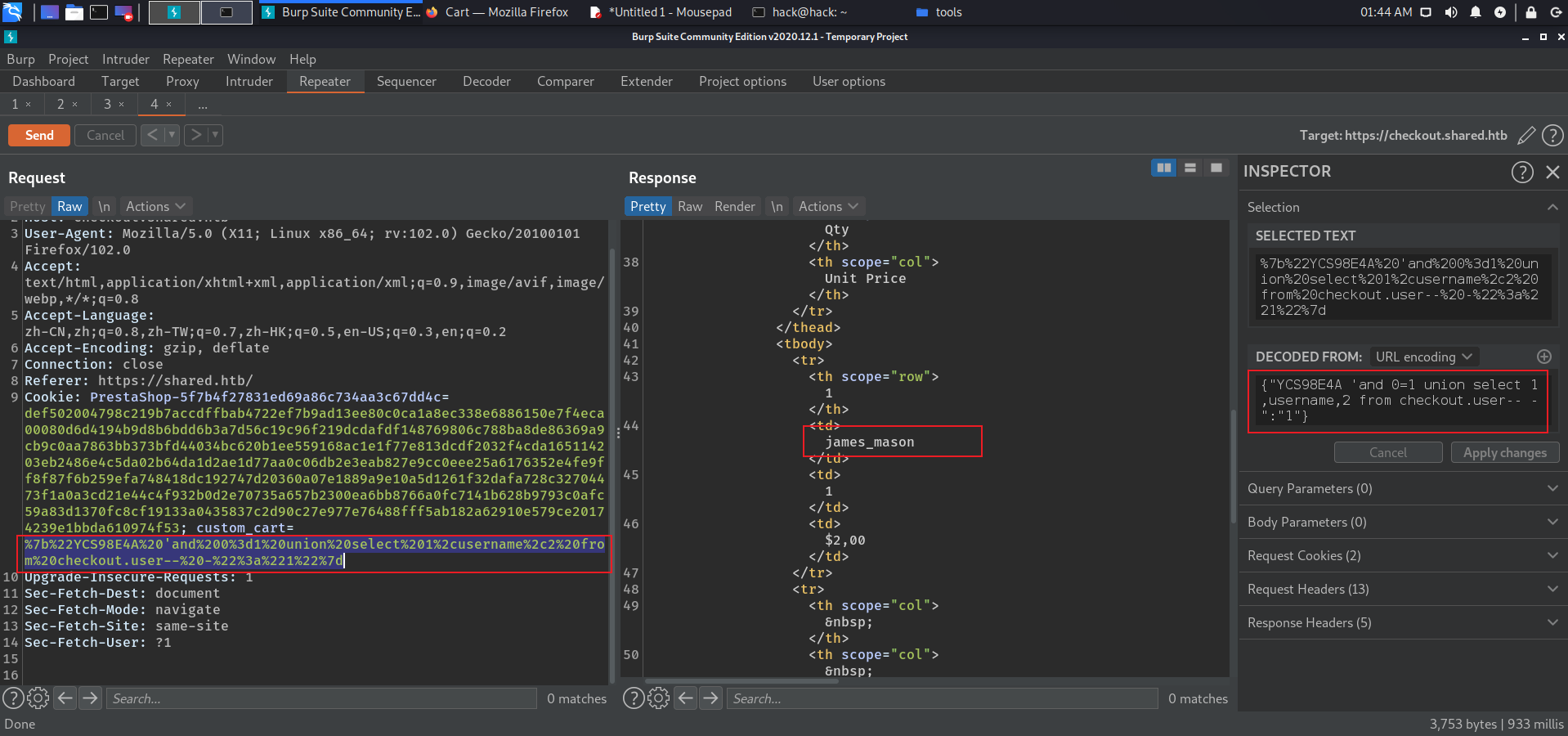Click the request panel vertical scrollbar
1568x736 pixels.
tap(612, 464)
